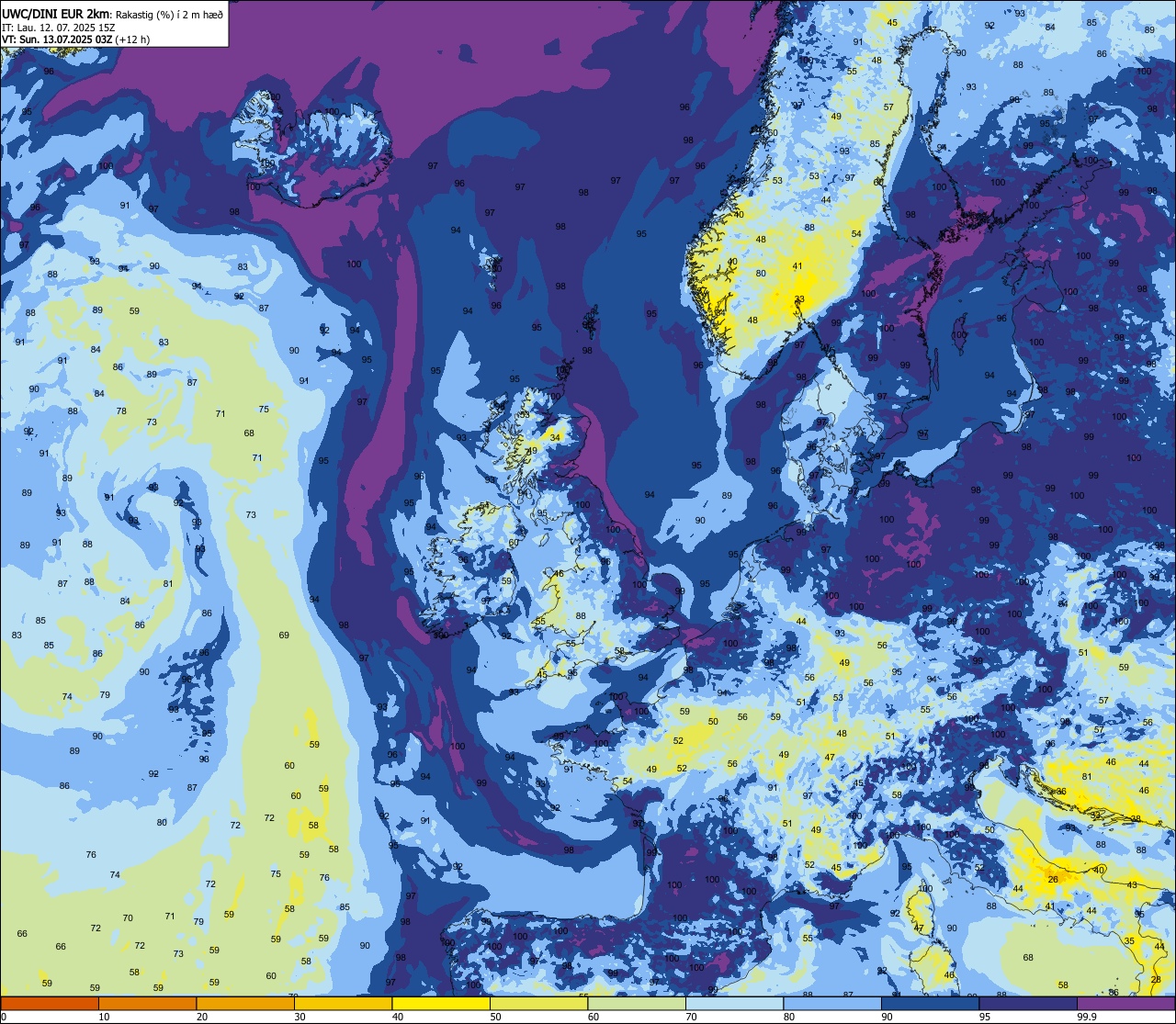The image size is (1176, 1024).
Task: Pick the 40–50 bright yellow legend swatch
Action: tap(441, 1003)
